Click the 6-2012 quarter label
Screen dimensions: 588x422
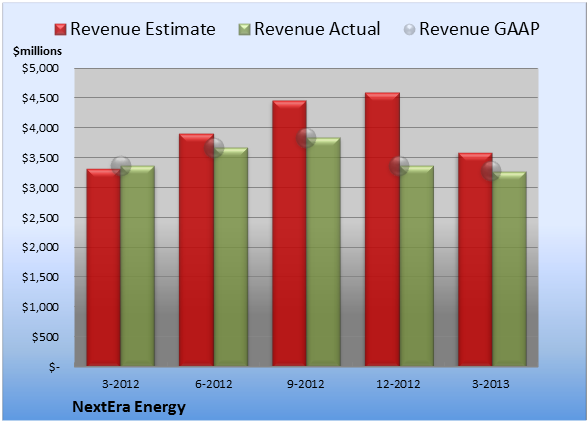214,384
